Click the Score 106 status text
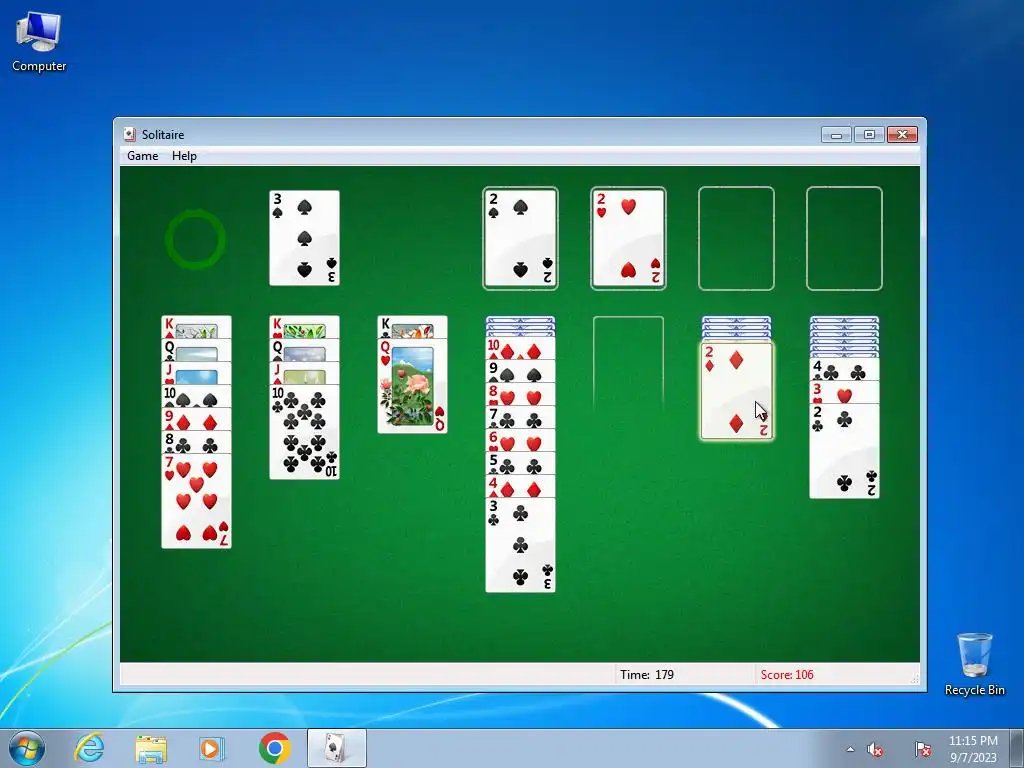The height and width of the screenshot is (768, 1024). pyautogui.click(x=787, y=675)
